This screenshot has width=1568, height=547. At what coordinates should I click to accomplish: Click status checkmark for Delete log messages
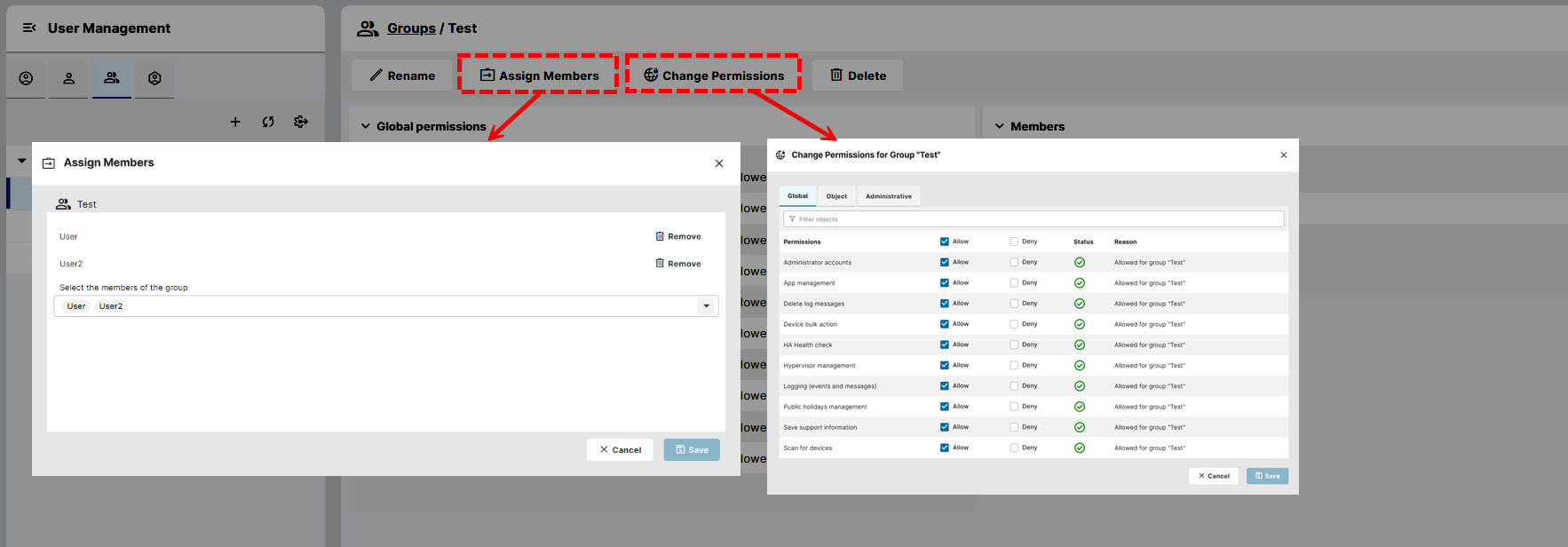[1080, 304]
